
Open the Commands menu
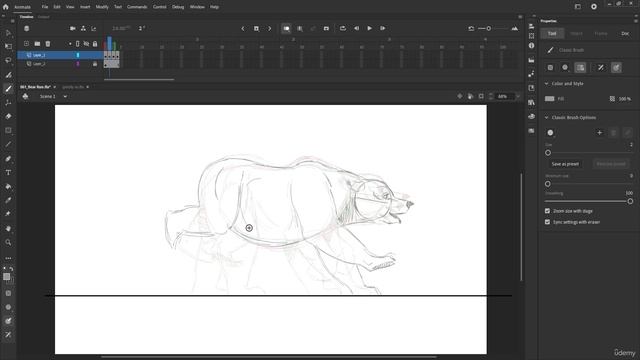[137, 7]
